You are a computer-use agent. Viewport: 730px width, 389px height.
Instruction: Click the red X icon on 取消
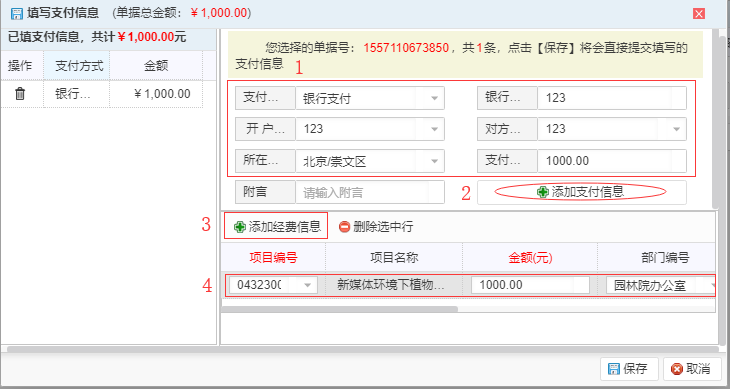click(677, 369)
